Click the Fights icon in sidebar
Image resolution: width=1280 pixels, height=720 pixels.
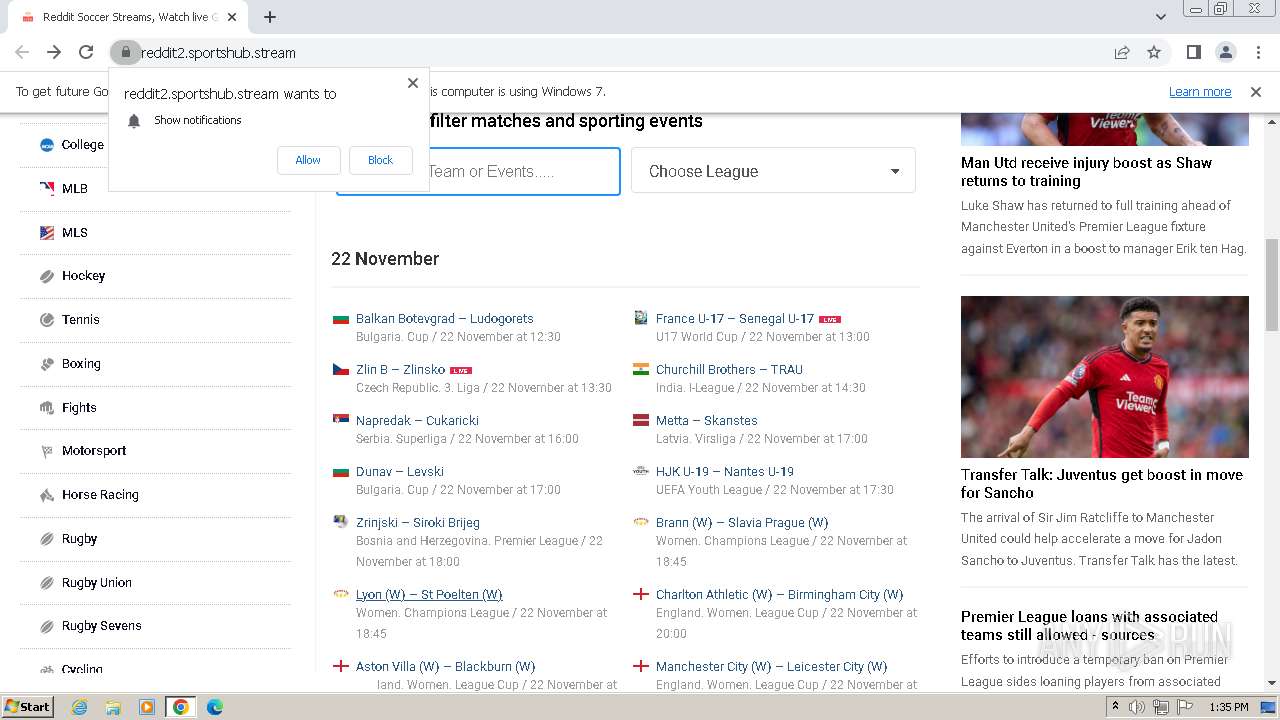click(47, 407)
